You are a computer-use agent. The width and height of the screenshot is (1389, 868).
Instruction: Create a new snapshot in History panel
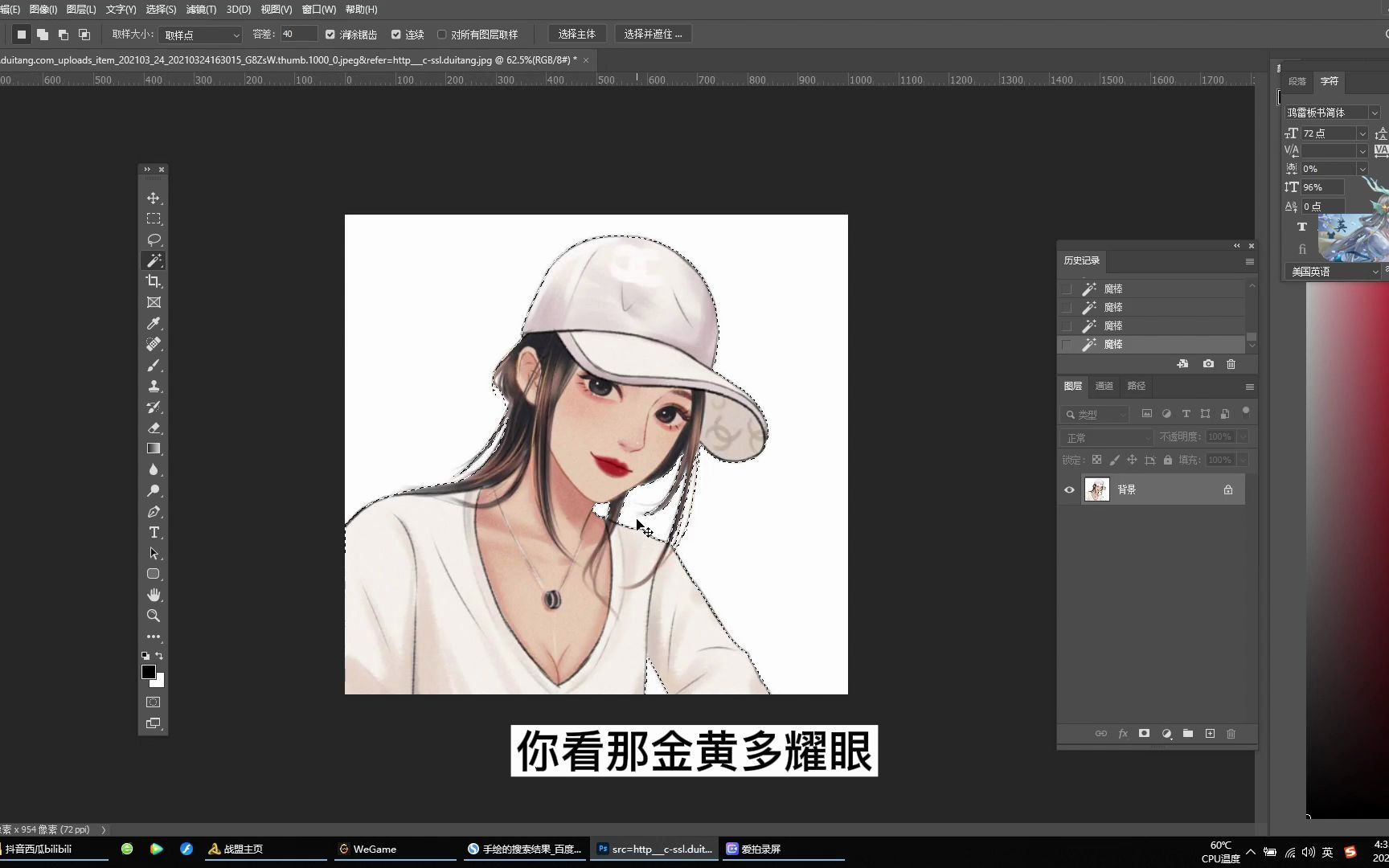pyautogui.click(x=1207, y=364)
